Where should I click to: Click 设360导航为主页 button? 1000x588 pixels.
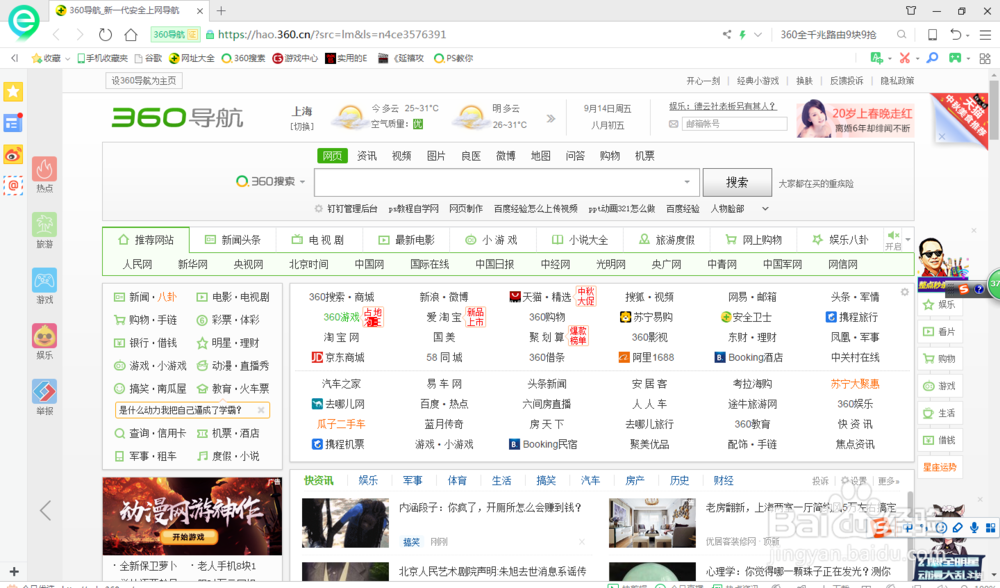tap(144, 80)
